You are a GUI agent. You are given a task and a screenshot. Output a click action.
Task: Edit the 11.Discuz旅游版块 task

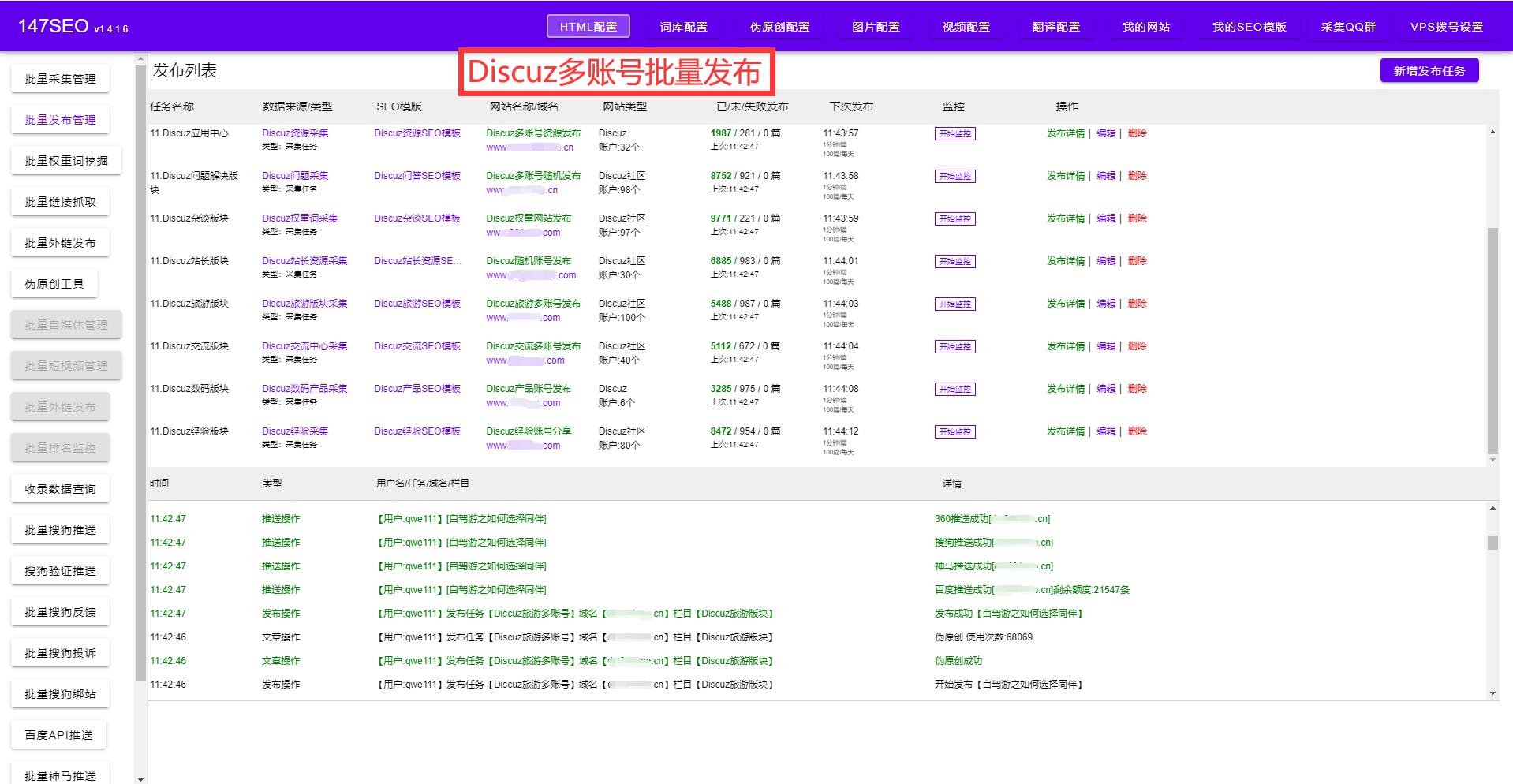pos(1106,304)
